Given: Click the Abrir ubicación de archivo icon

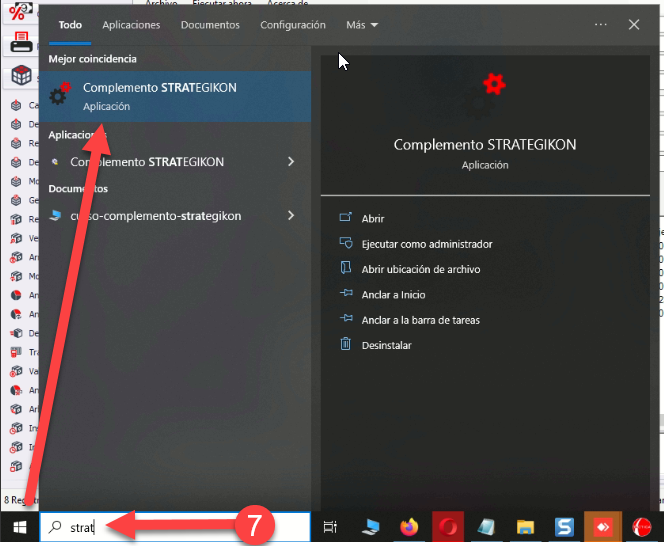Looking at the screenshot, I should [346, 268].
